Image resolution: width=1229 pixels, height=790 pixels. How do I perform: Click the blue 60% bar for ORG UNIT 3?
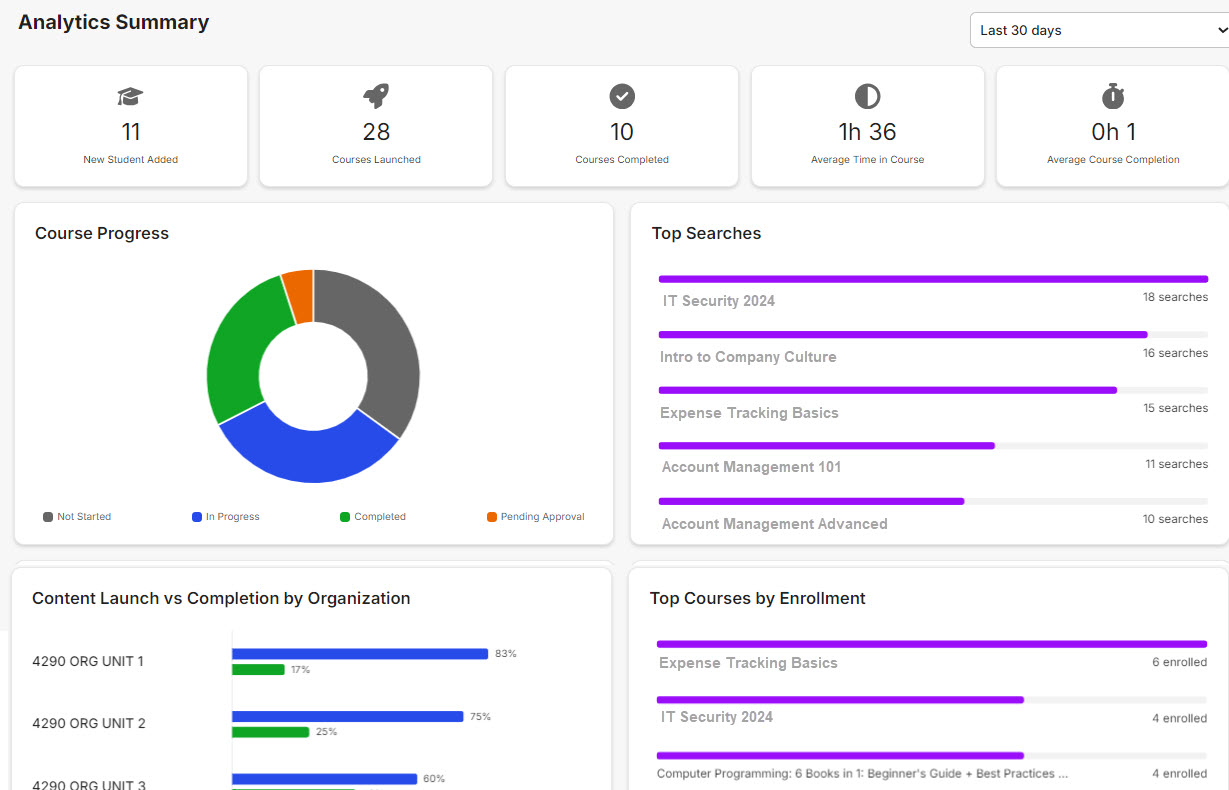pyautogui.click(x=324, y=778)
